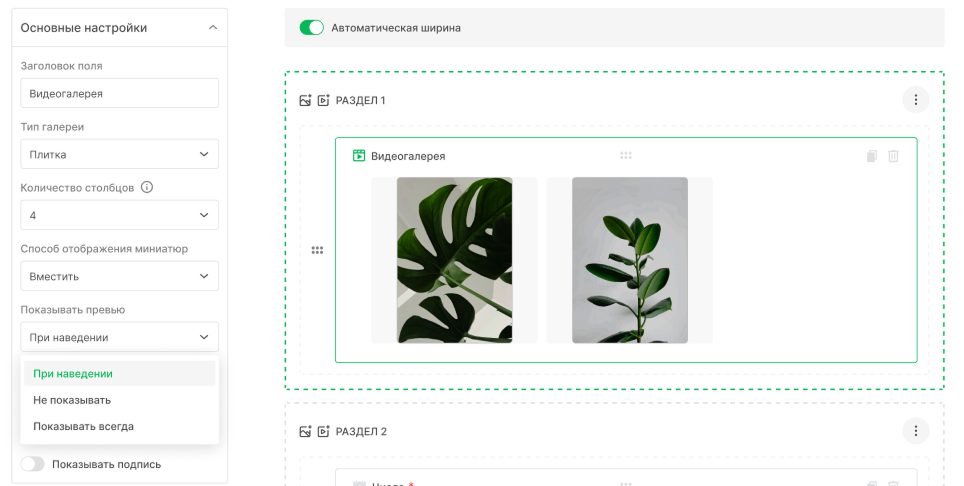Click the Видеогалерея field type icon
The image size is (964, 486).
point(358,155)
